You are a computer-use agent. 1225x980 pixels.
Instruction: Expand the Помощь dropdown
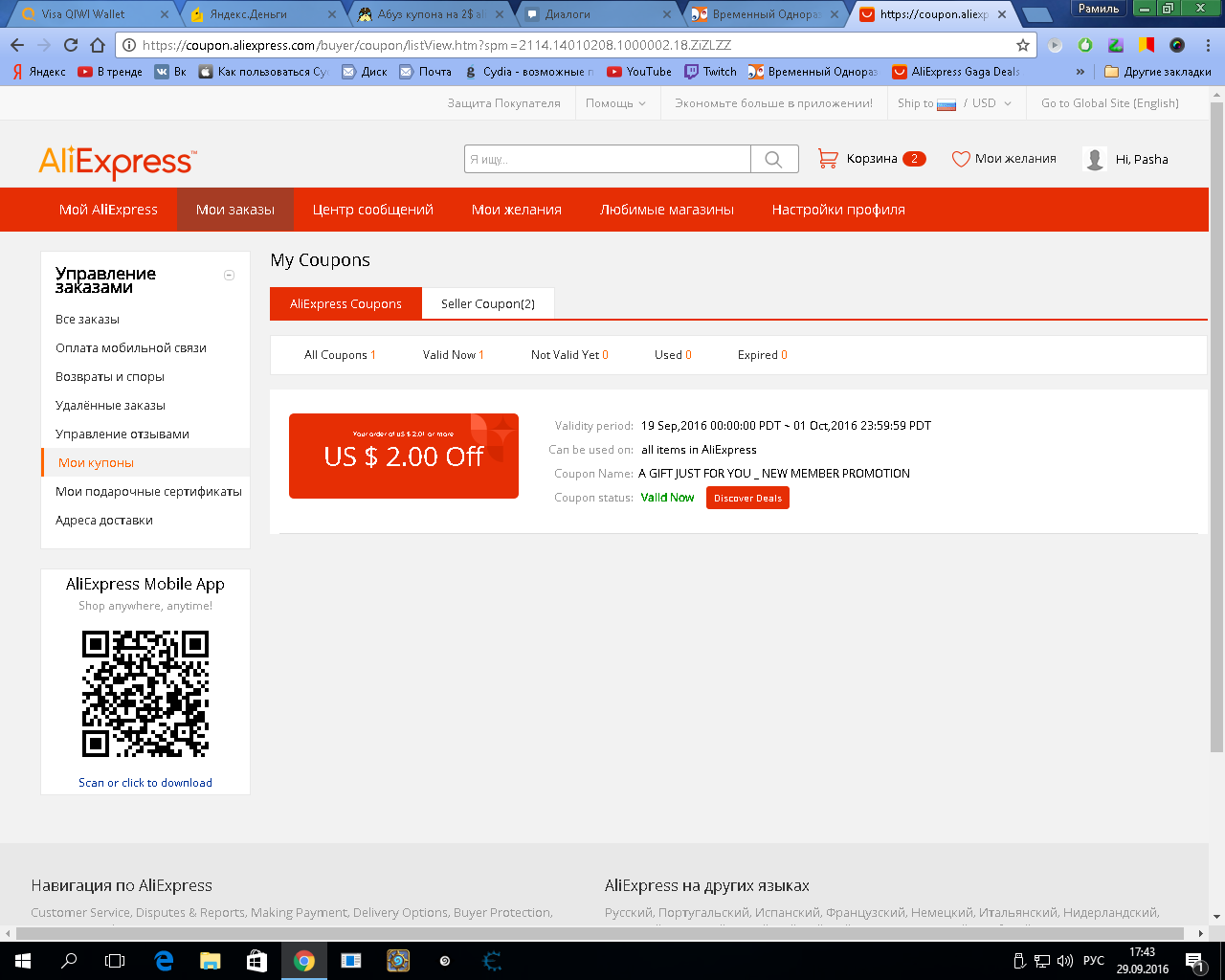point(616,103)
